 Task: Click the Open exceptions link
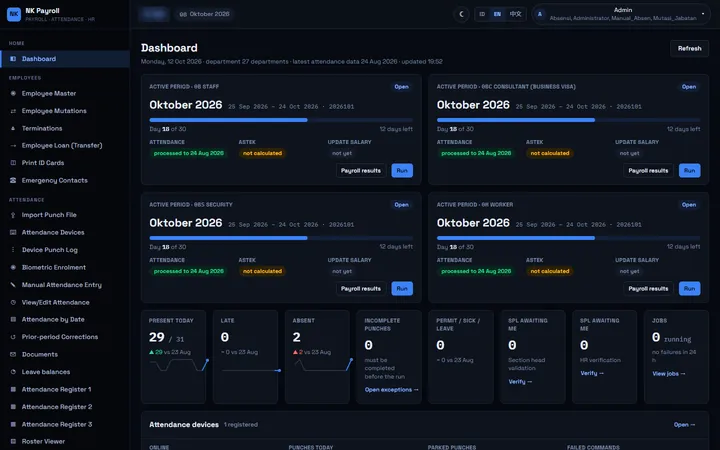coord(391,389)
